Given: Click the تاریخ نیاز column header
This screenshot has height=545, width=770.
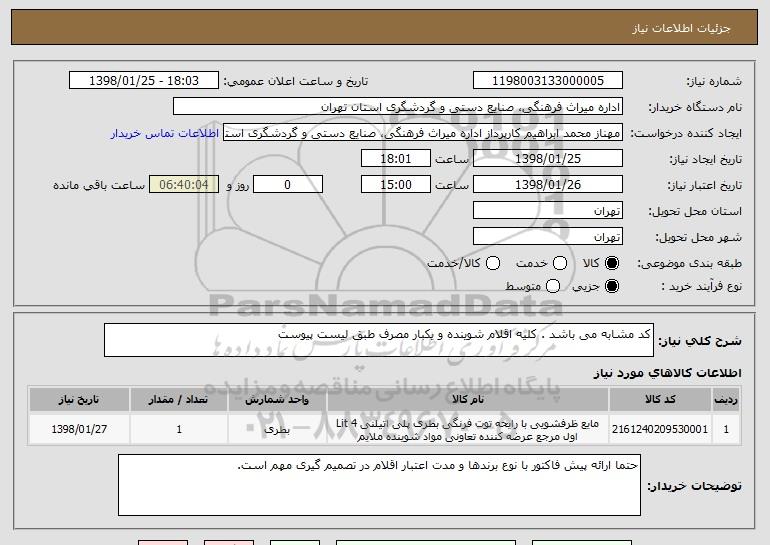Looking at the screenshot, I should pyautogui.click(x=79, y=400).
